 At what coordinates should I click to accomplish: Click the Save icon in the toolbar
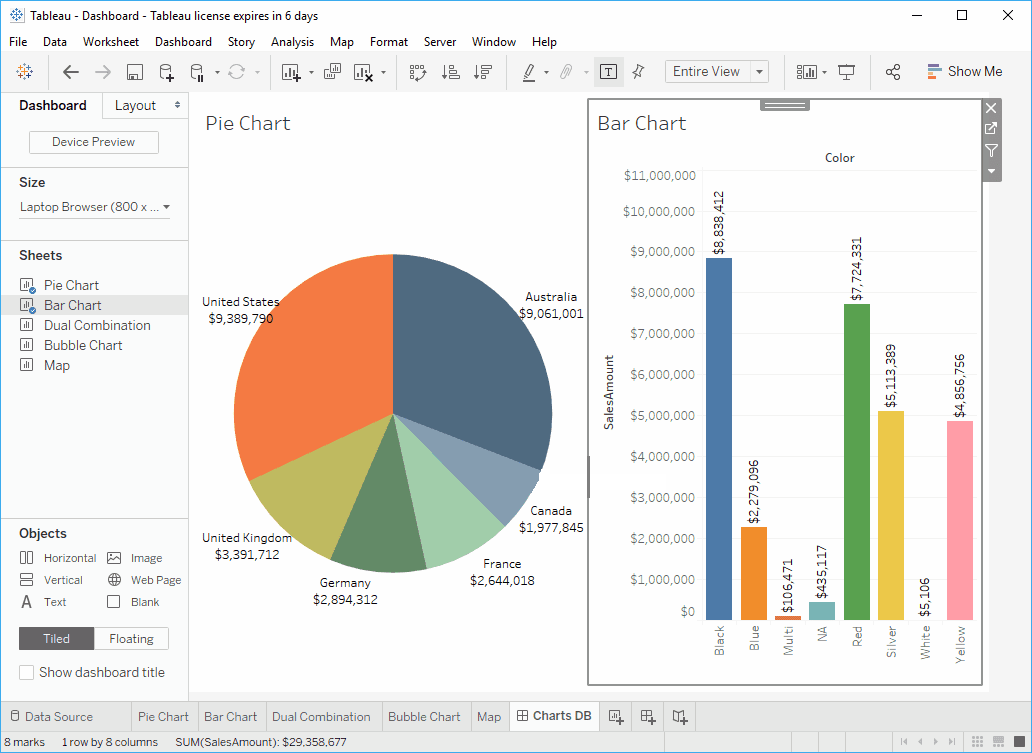135,72
